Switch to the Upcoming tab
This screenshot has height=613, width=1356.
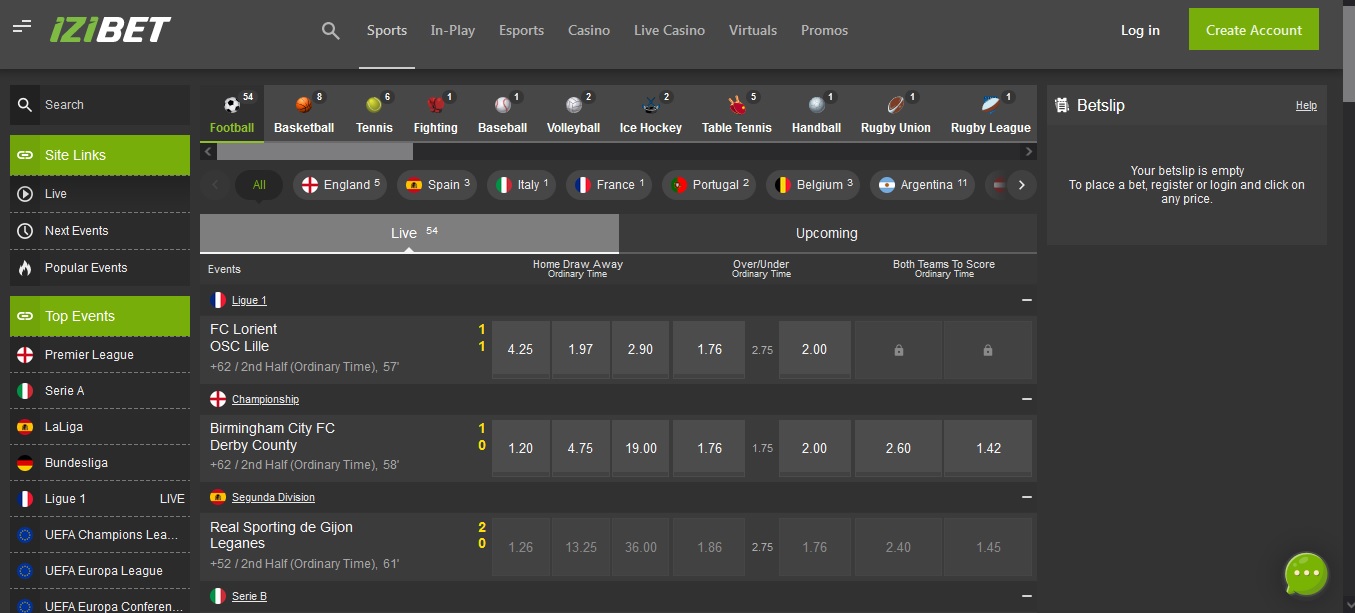(x=827, y=233)
